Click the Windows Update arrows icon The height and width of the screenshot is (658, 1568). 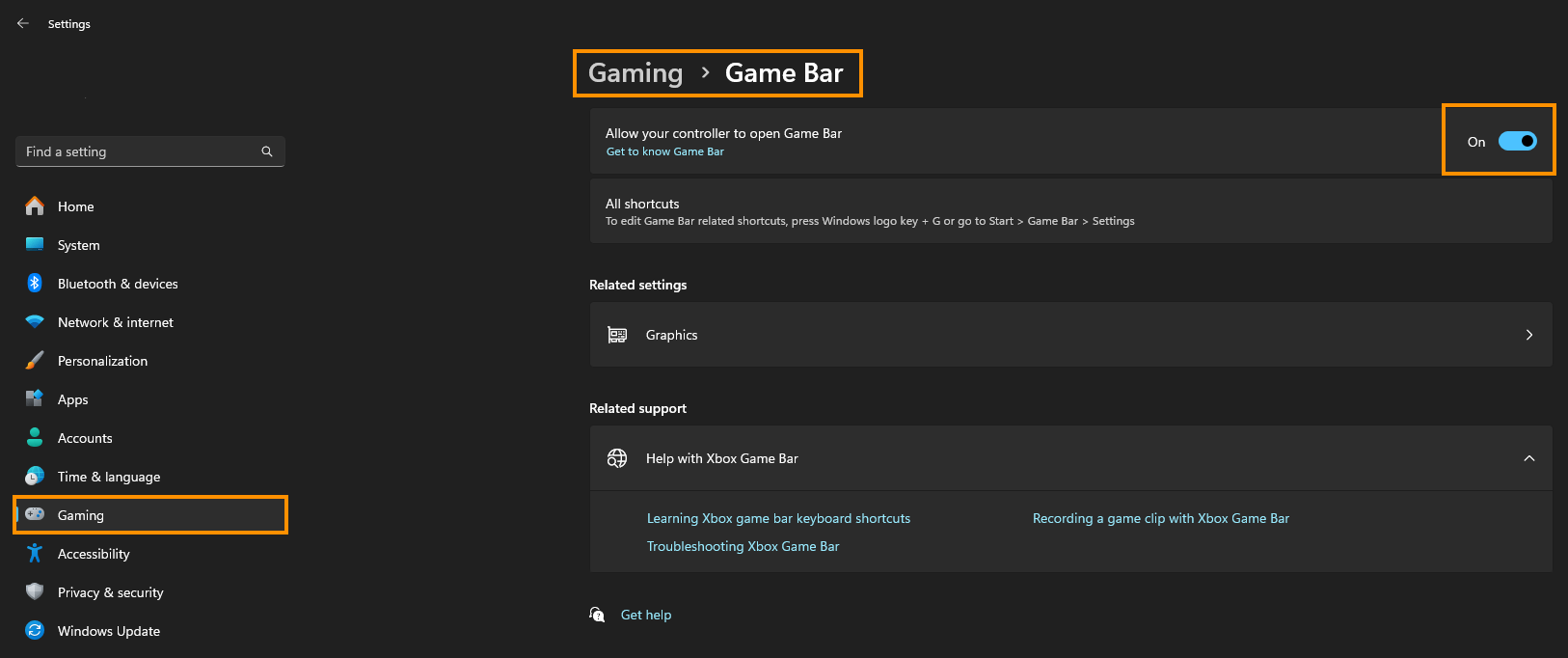(x=35, y=630)
